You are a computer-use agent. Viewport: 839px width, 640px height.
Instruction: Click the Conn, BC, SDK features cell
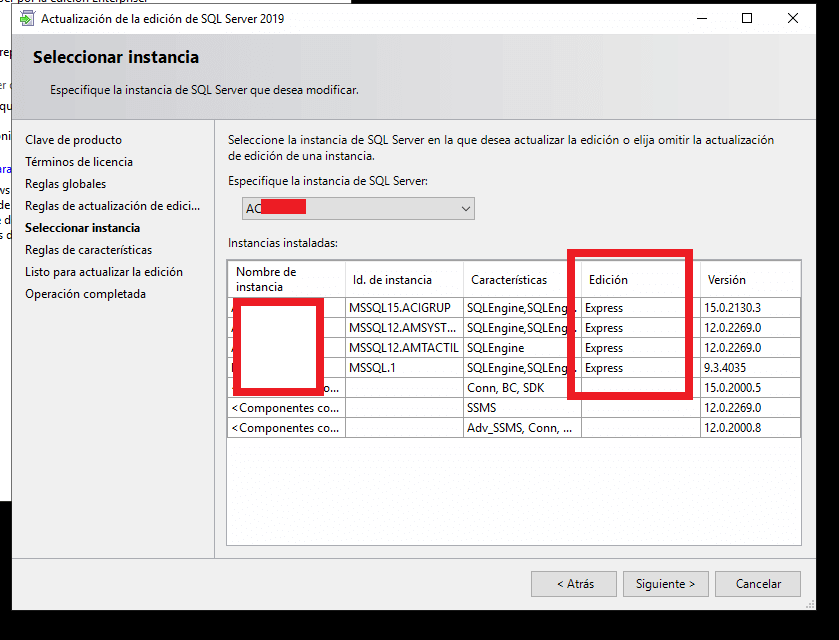click(x=522, y=387)
